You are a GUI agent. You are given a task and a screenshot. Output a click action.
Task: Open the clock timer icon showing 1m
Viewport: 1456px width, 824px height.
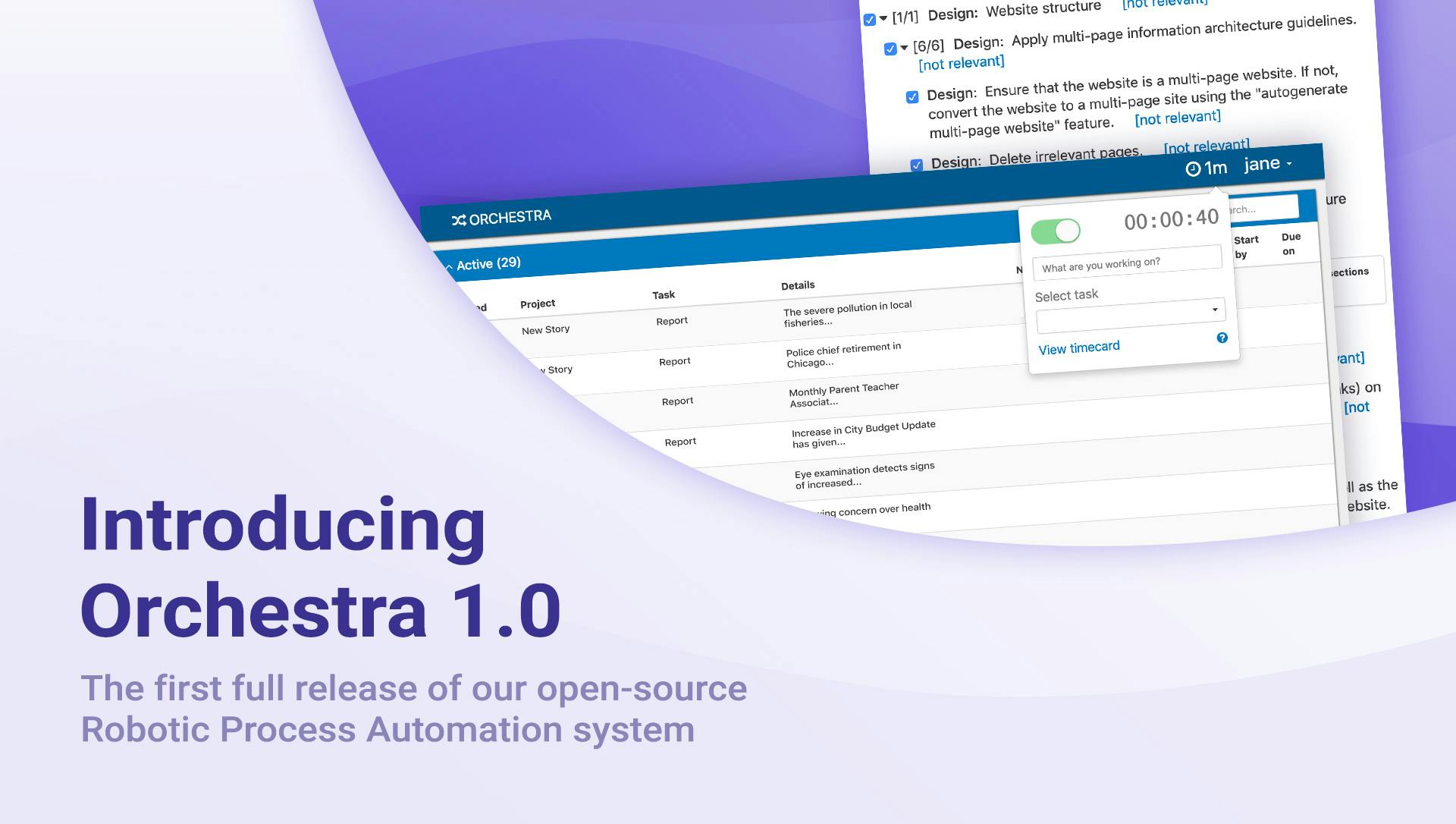coord(1193,169)
